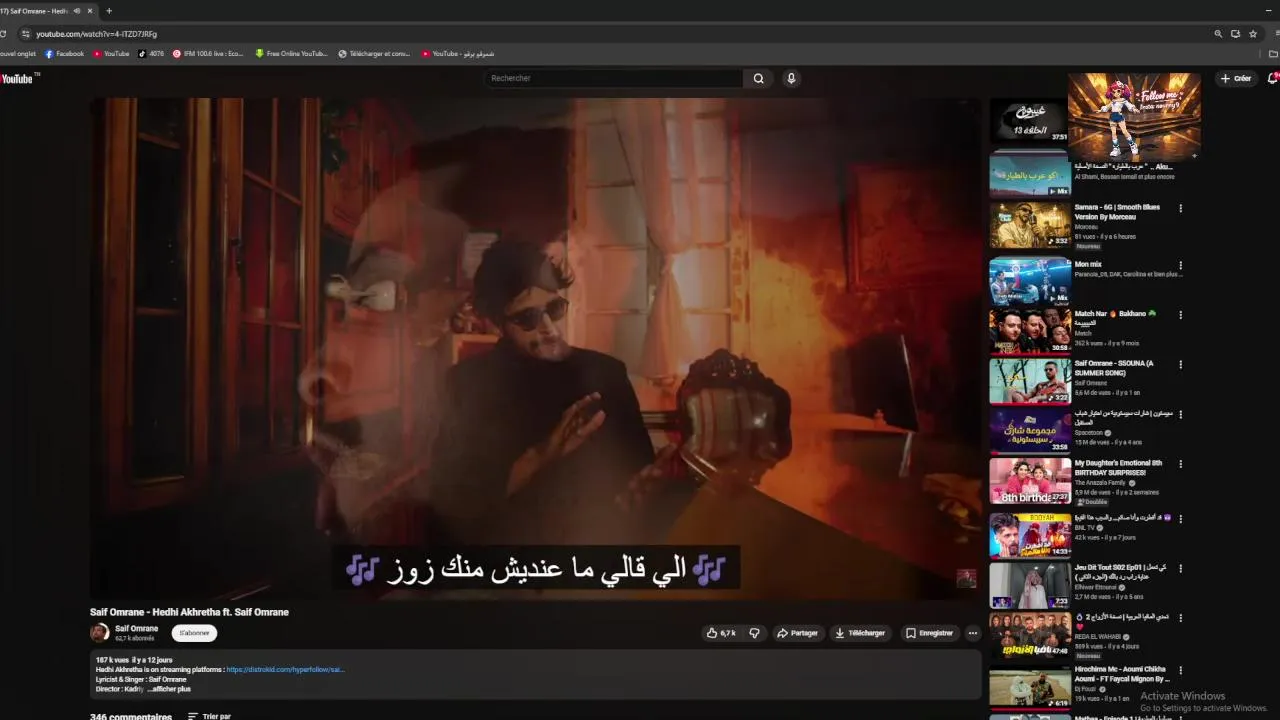1280x720 pixels.
Task: Open Jeu Dit Tout S02 Ep01 thumbnail
Action: (1030, 585)
